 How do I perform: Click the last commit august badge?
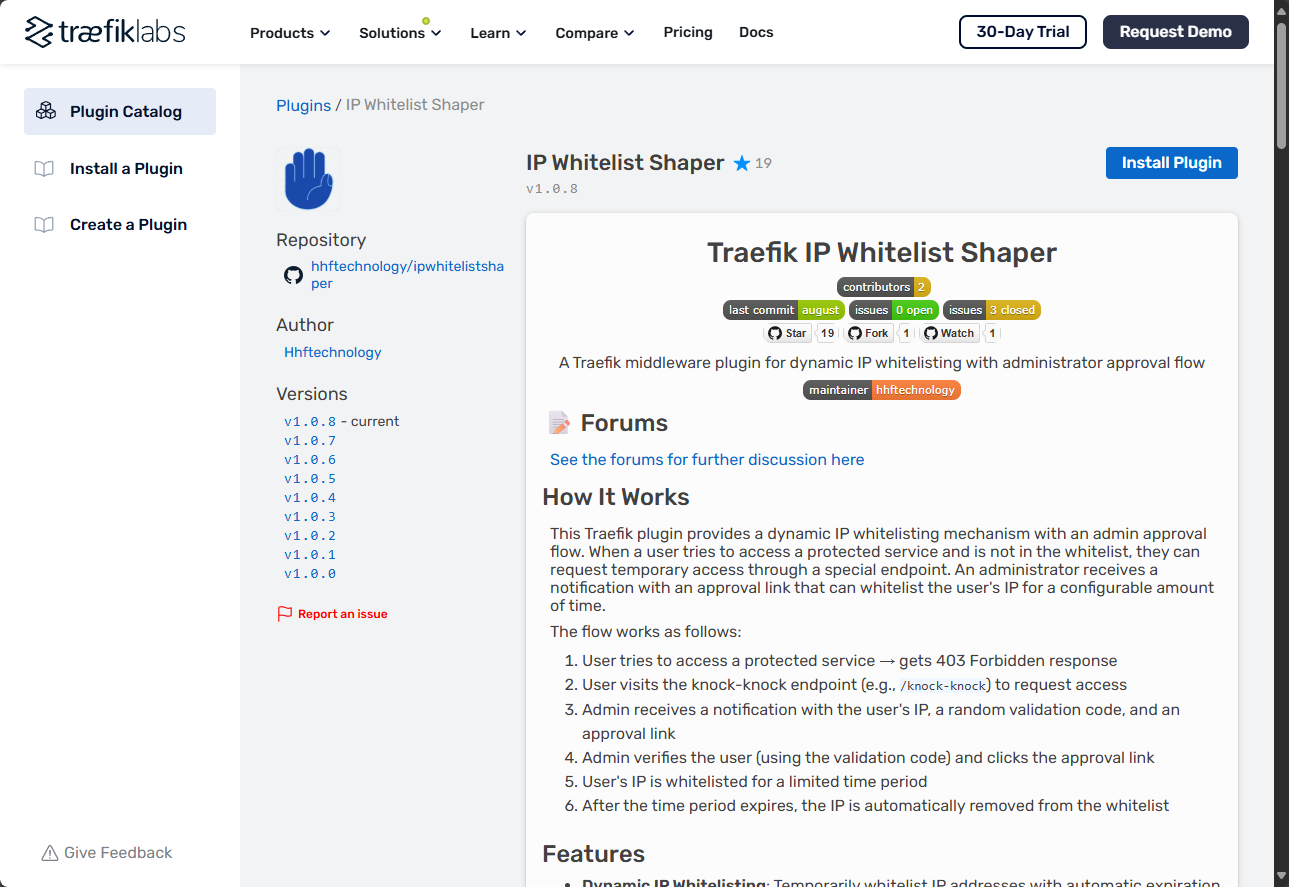point(784,310)
